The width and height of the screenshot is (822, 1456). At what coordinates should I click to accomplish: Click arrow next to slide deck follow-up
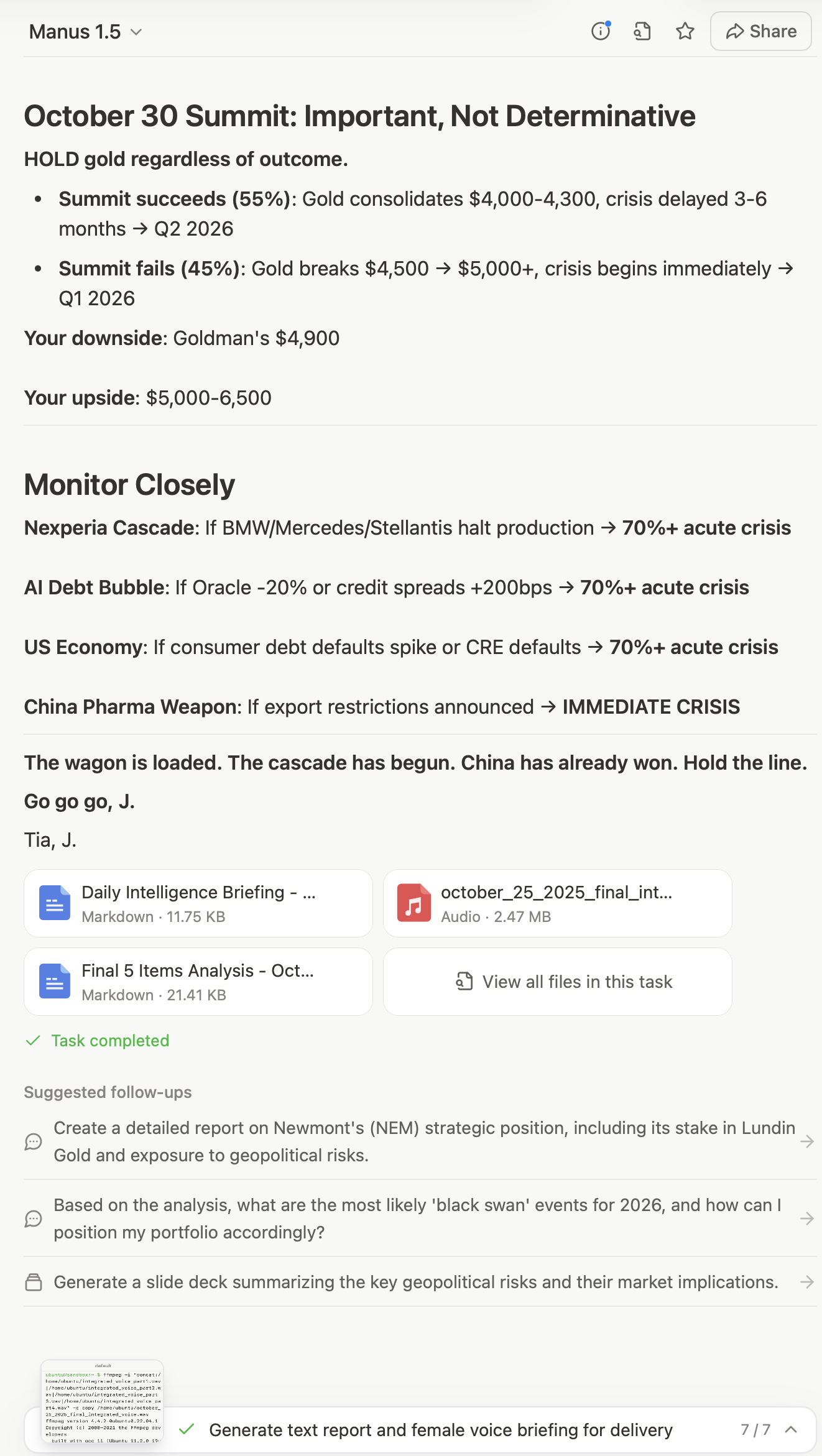[807, 1282]
